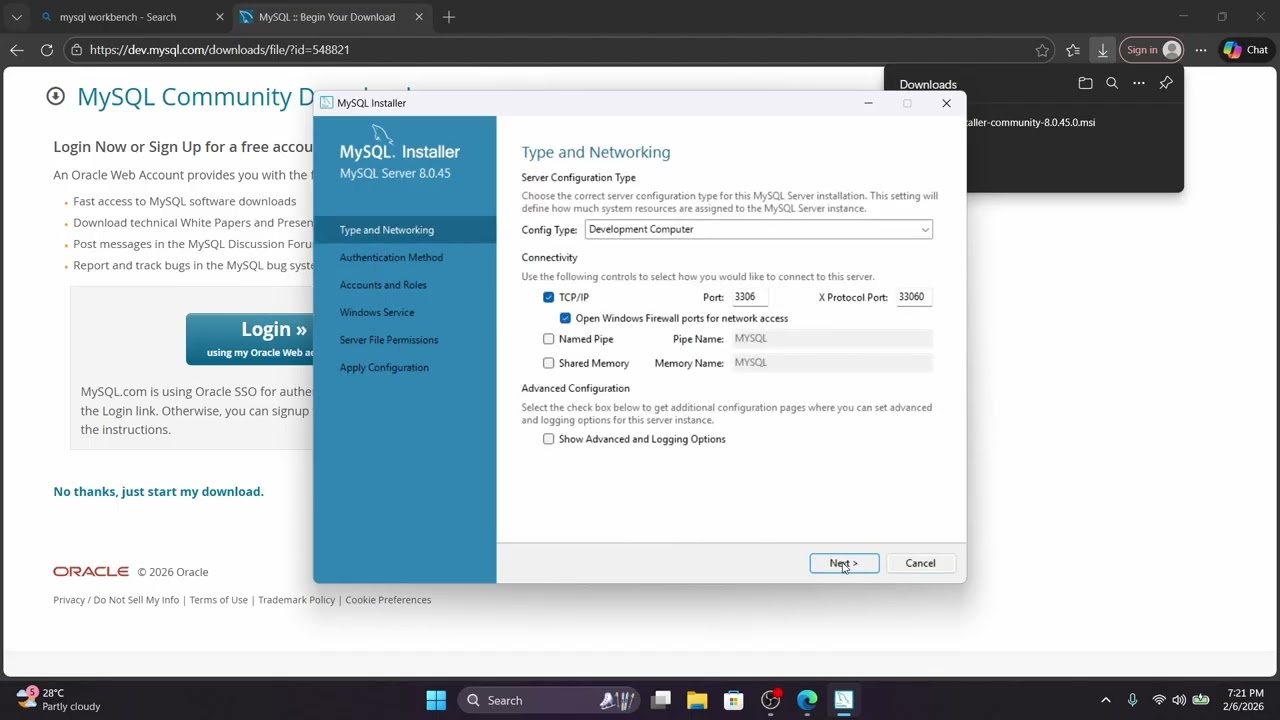Open Task View from taskbar
The image size is (1280, 720).
coord(661,700)
